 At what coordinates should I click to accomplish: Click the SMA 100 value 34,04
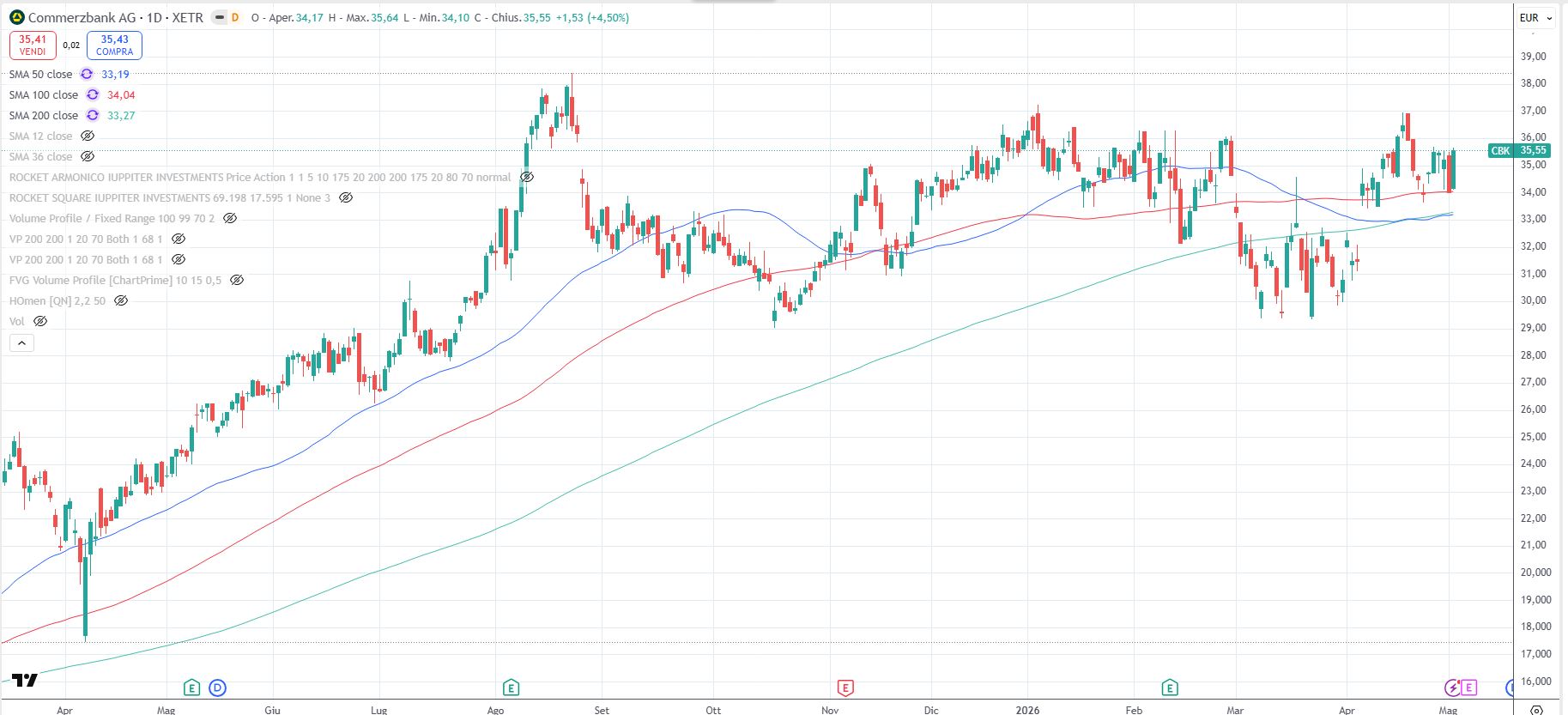click(x=121, y=95)
